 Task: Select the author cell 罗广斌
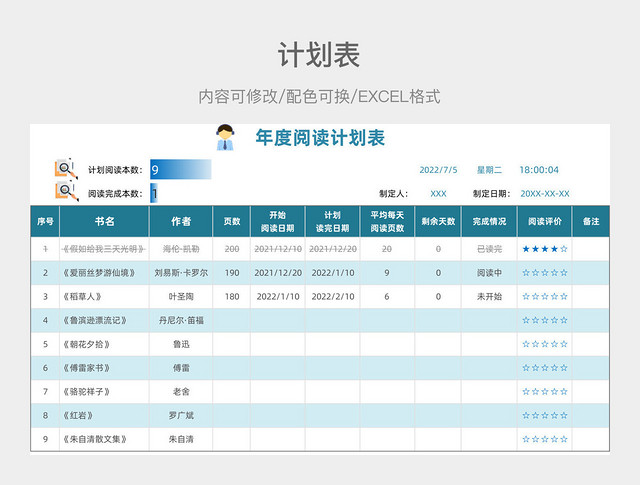[x=181, y=416]
